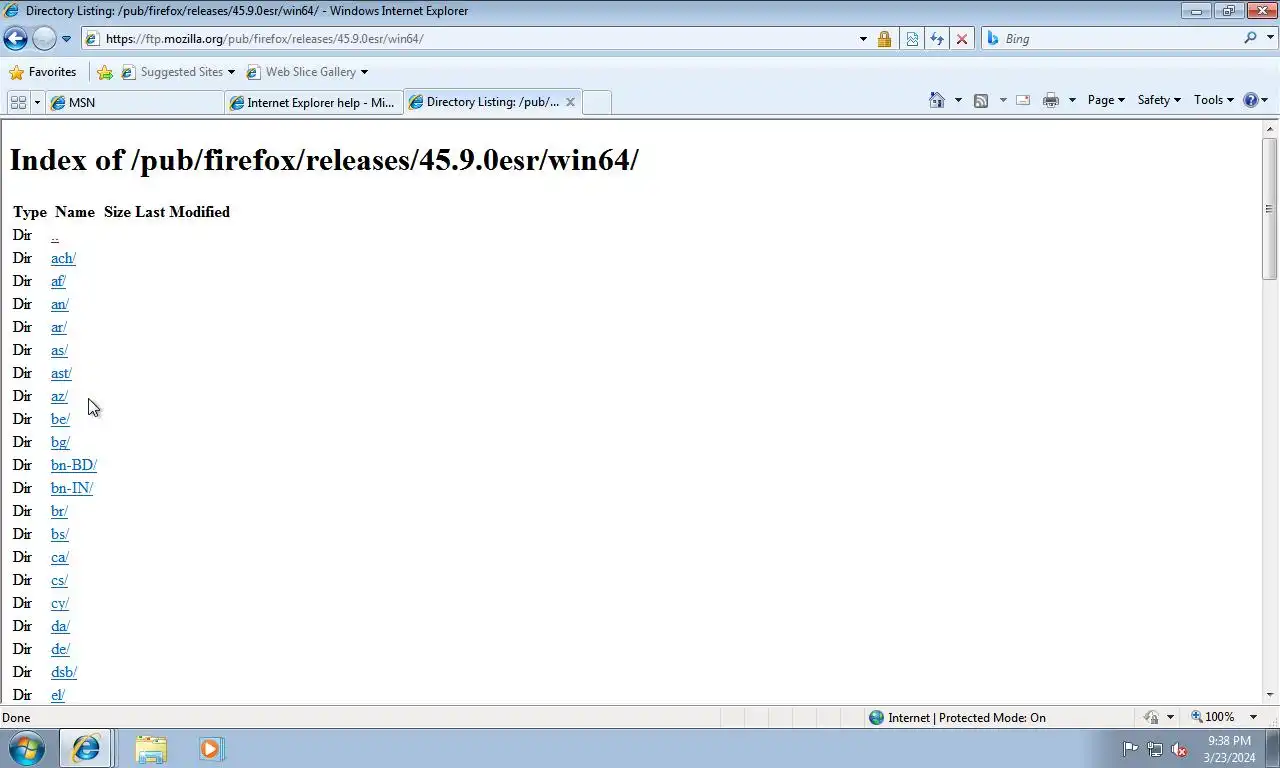Open the Page menu

click(x=1106, y=100)
